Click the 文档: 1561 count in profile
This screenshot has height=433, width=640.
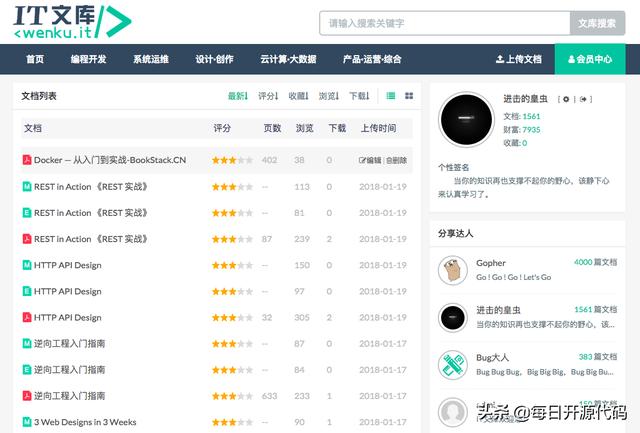pos(522,116)
